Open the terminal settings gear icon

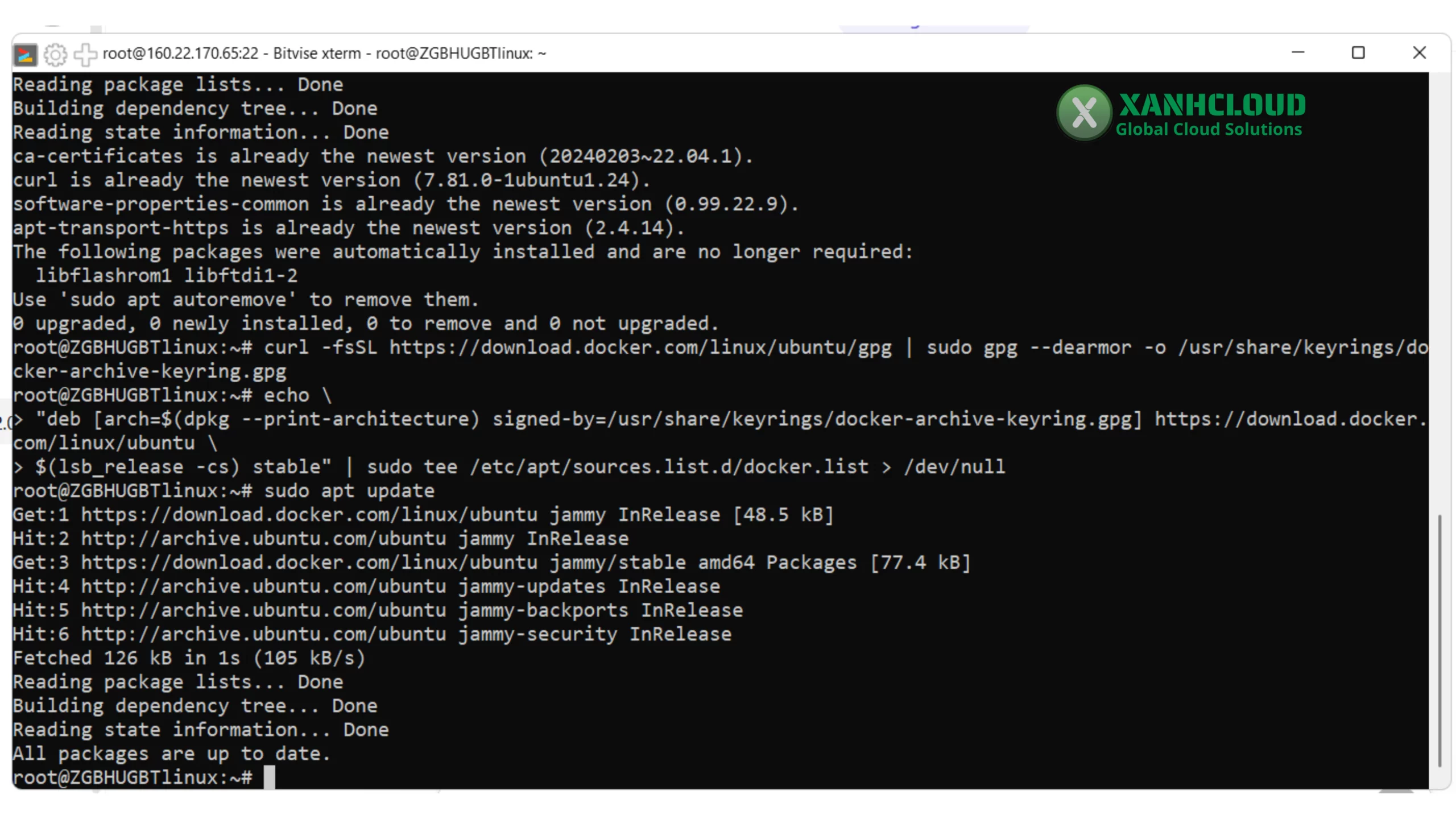55,54
